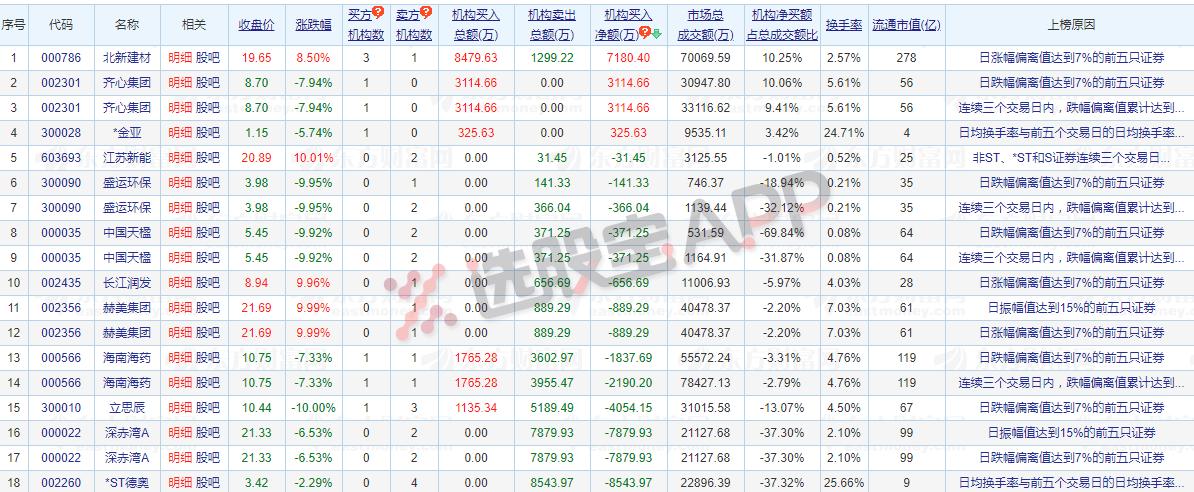Screen dimensions: 1194x492
Task: Open the 江苏新能 stock name link
Action: (127, 158)
